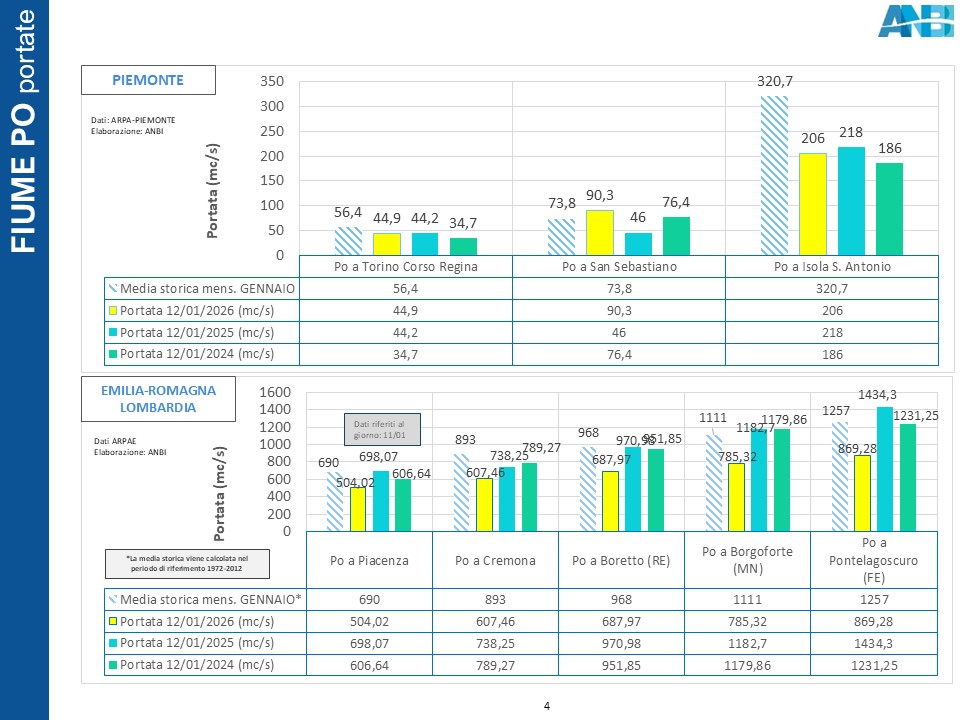
Task: Click table cell 90,3 in the Piemonte table
Action: tap(619, 310)
